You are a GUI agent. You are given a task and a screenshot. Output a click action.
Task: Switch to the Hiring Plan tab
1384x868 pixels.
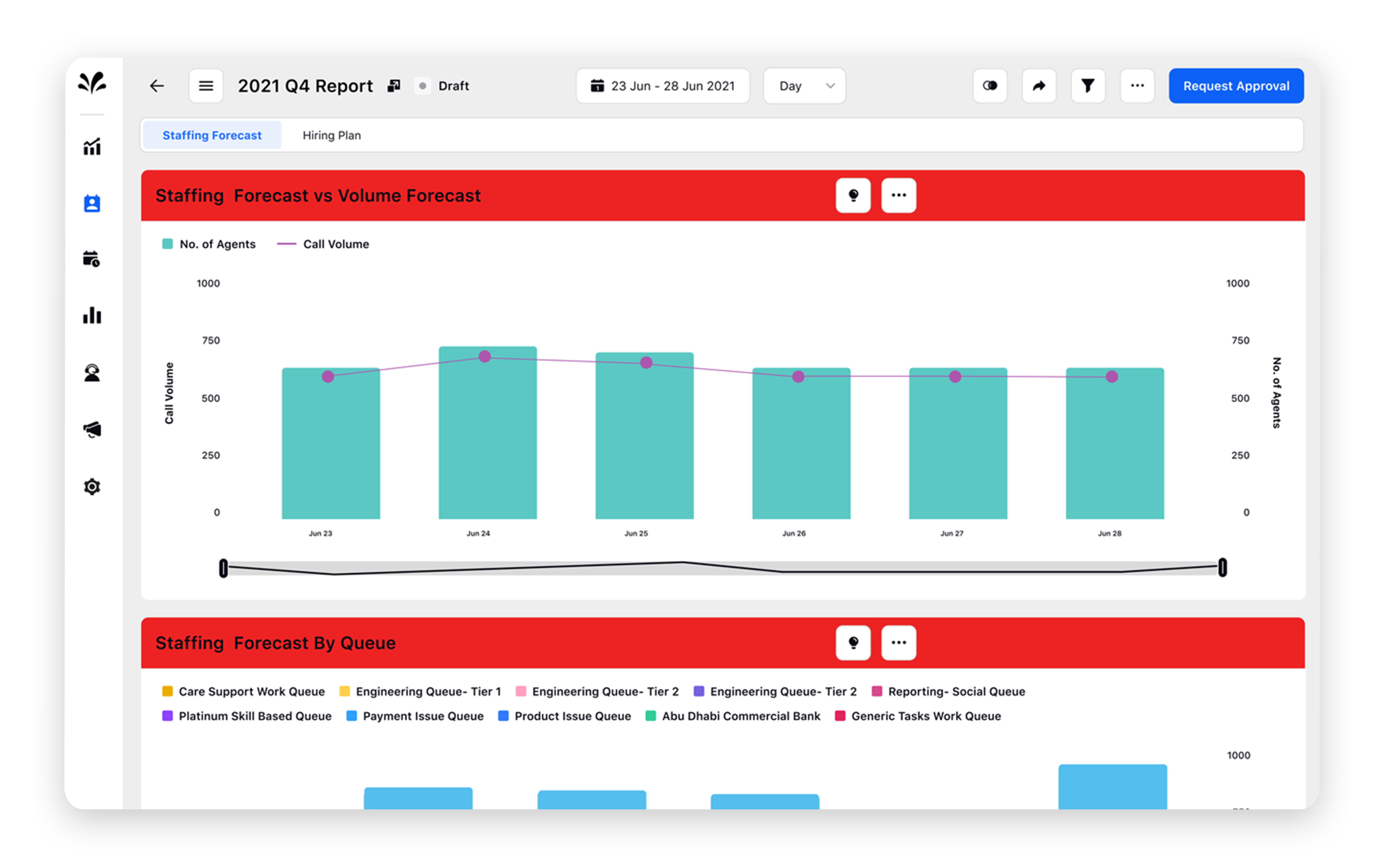tap(332, 135)
